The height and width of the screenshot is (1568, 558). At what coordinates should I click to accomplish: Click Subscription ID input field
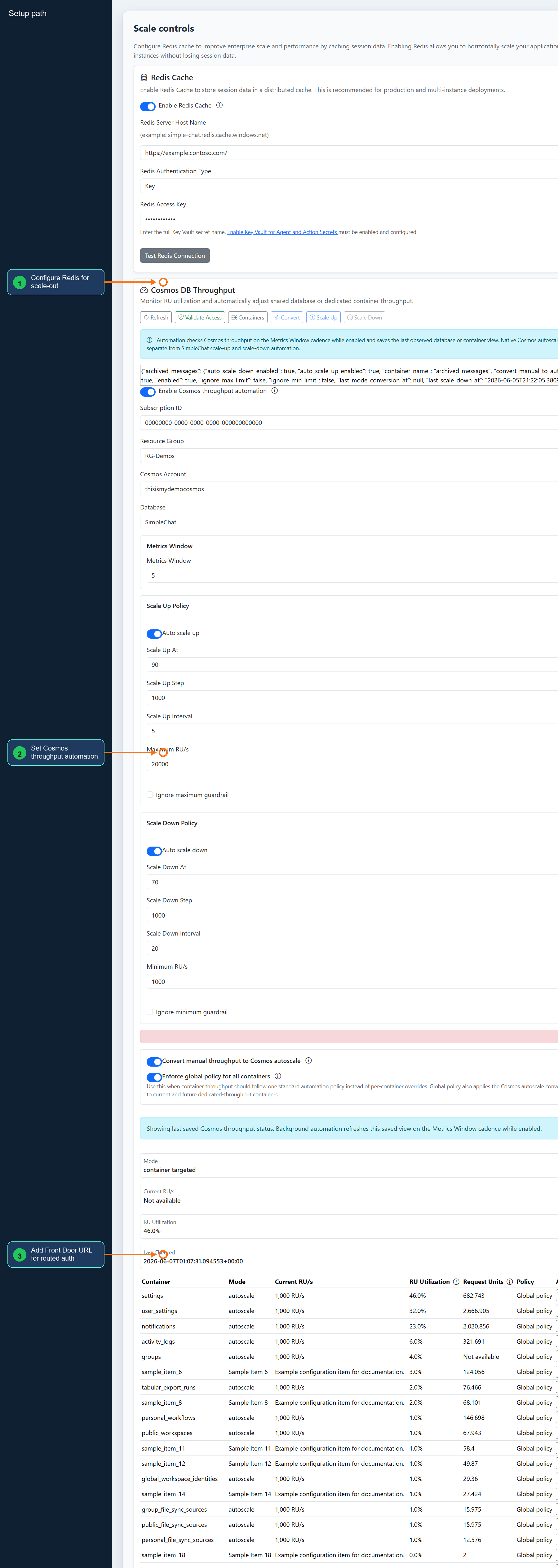349,422
